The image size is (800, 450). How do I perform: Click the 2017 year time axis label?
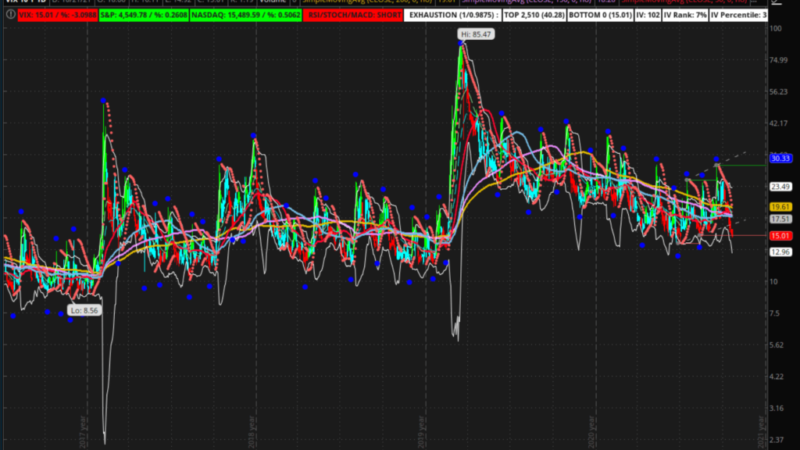tap(83, 432)
